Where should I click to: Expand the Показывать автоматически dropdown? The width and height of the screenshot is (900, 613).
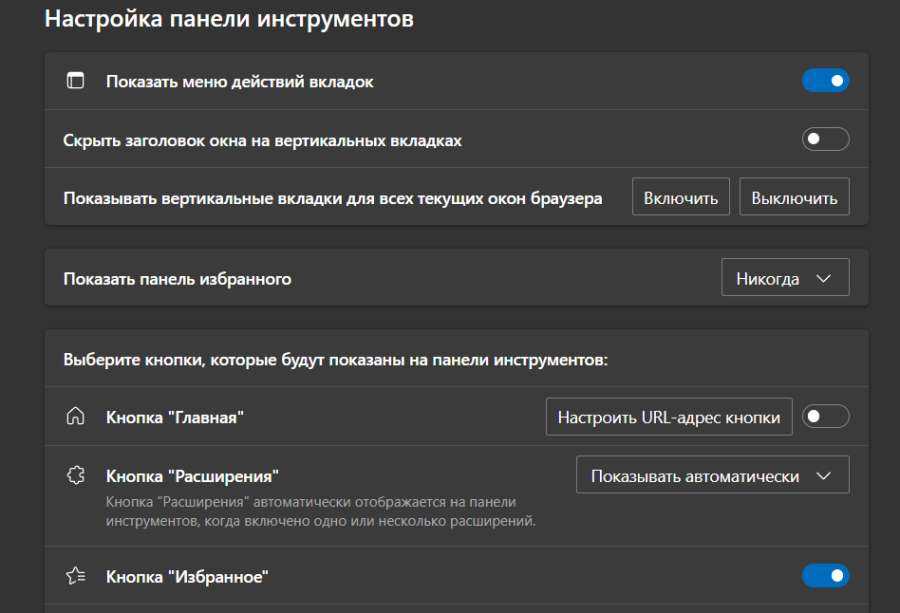[x=712, y=475]
